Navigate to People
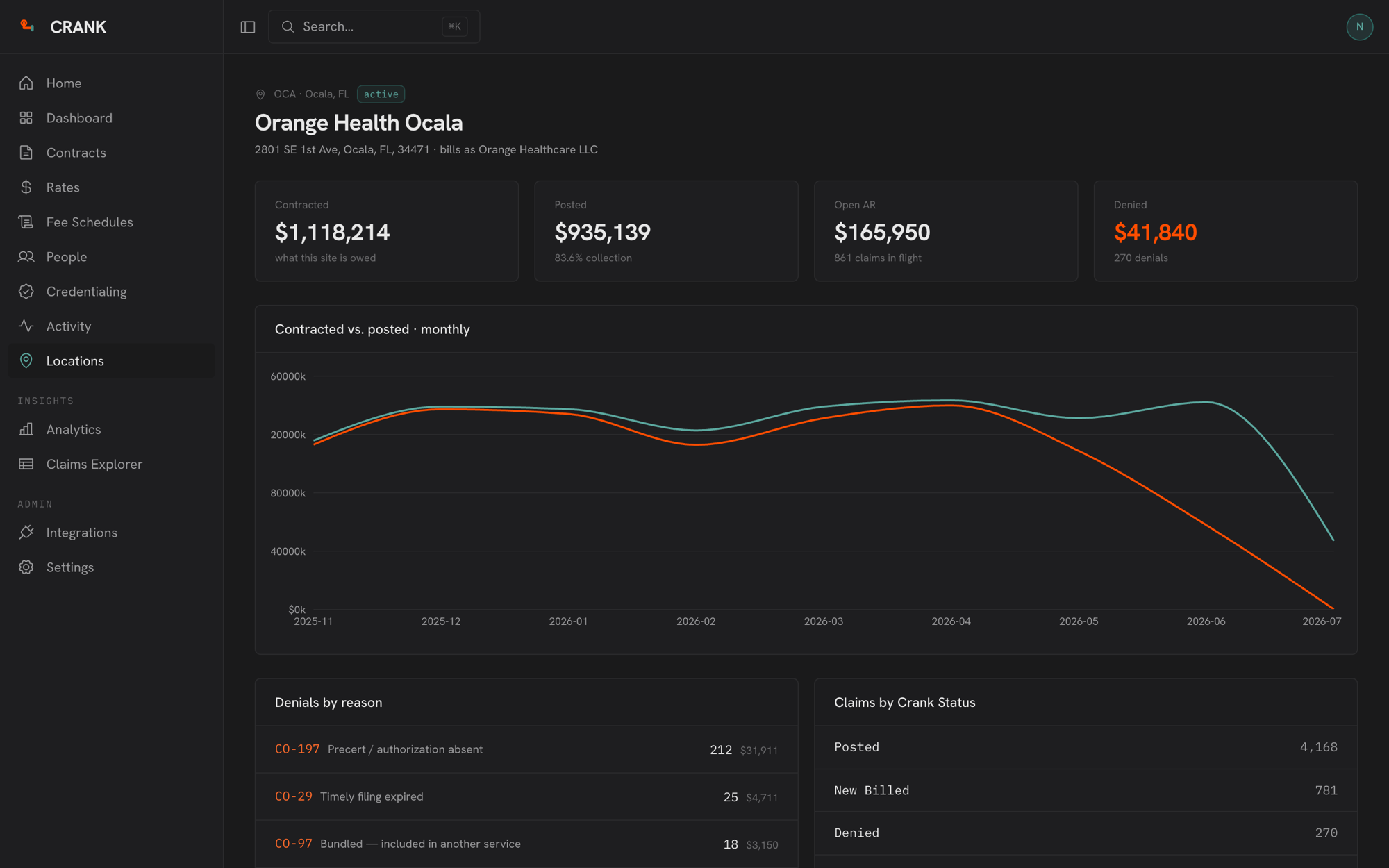Screen dimensions: 1389x868 111,257
